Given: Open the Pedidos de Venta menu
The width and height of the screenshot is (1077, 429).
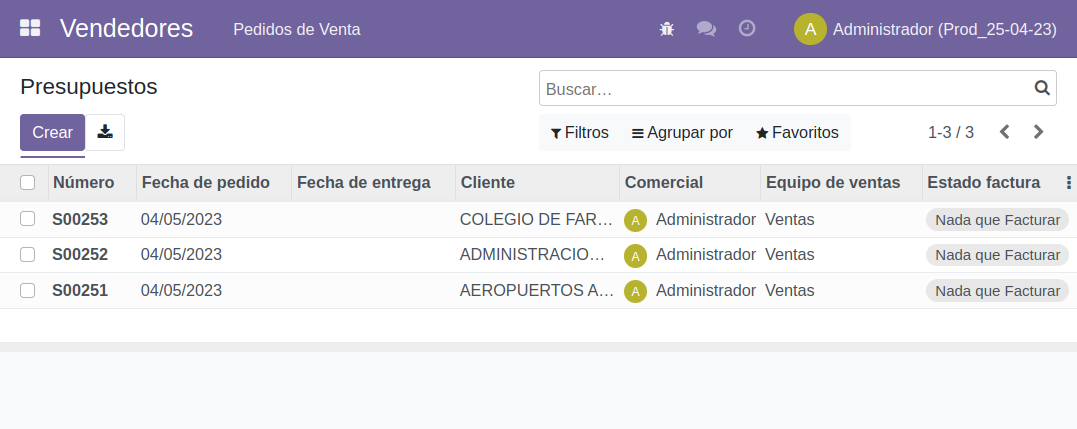Looking at the screenshot, I should tap(296, 29).
